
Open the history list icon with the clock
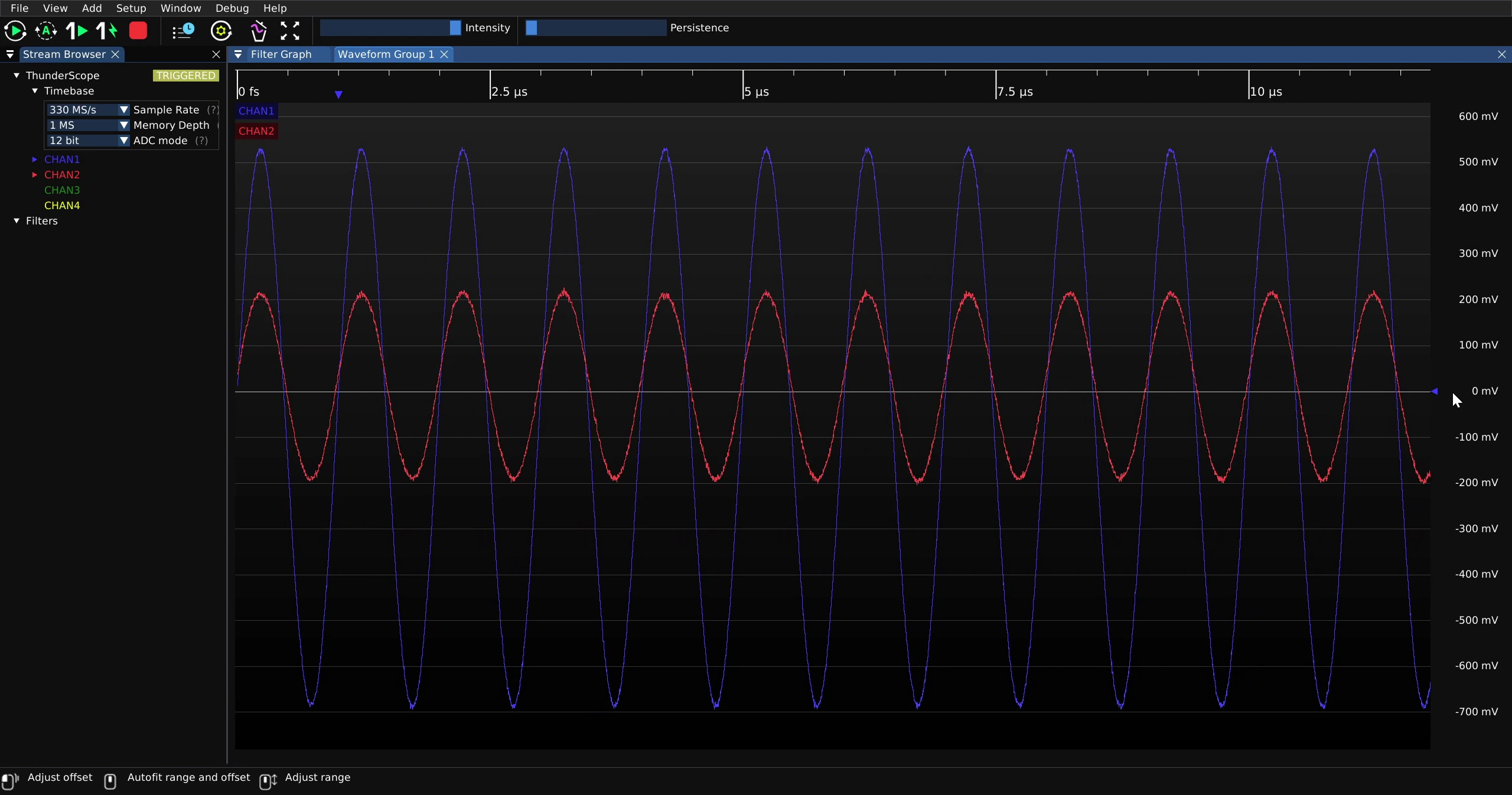(x=183, y=31)
